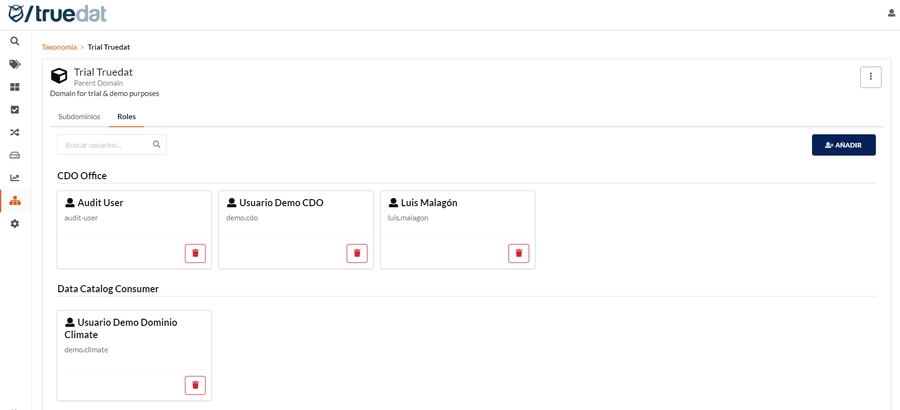900x410 pixels.
Task: Open the line chart sidebar icon
Action: pos(15,178)
